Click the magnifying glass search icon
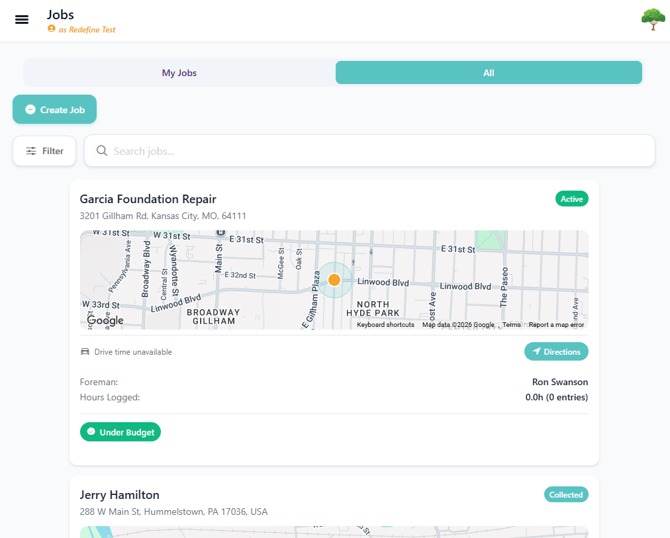This screenshot has width=670, height=538. pyautogui.click(x=102, y=150)
